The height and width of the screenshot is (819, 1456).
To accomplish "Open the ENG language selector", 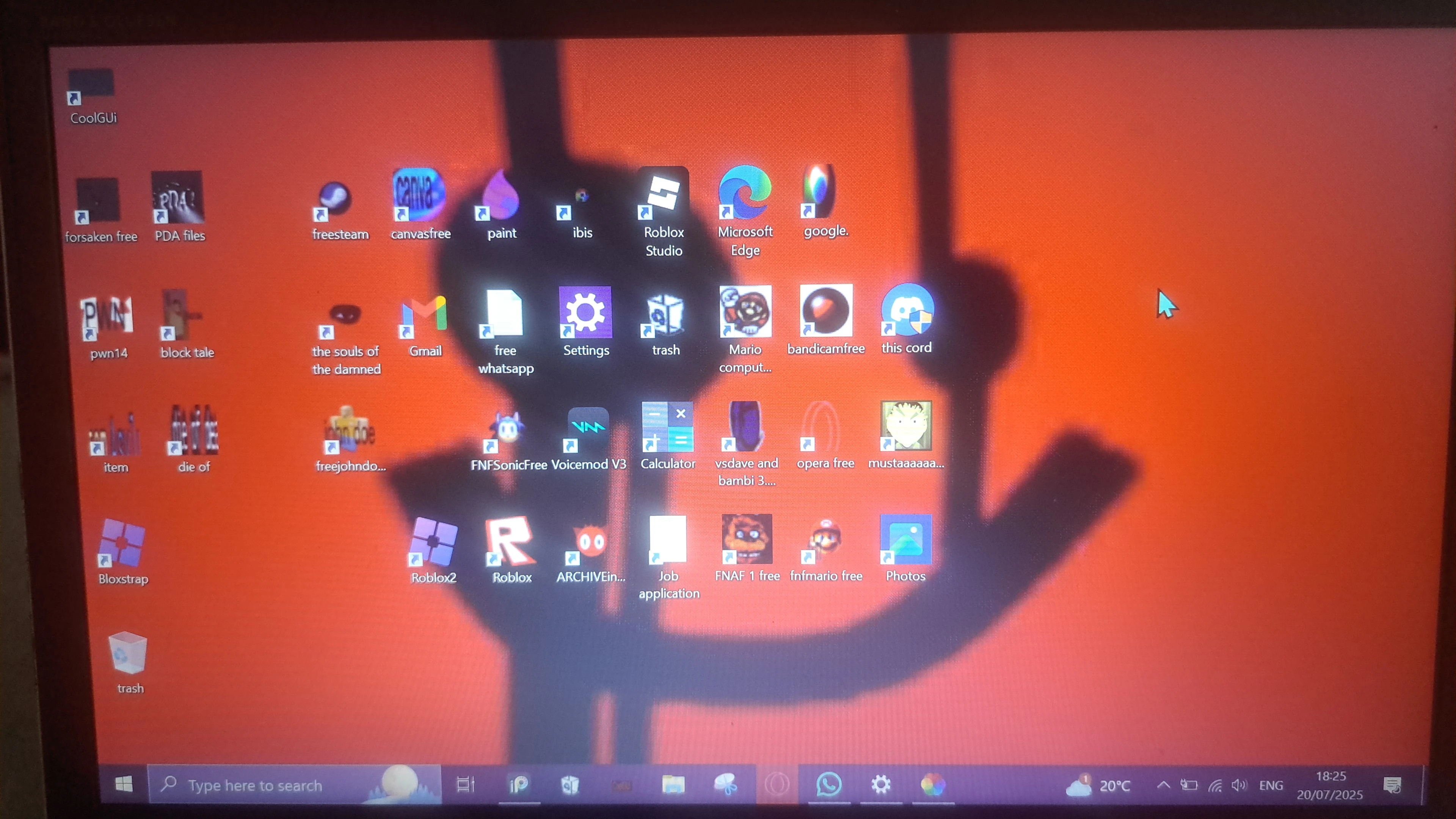I will click(x=1271, y=786).
